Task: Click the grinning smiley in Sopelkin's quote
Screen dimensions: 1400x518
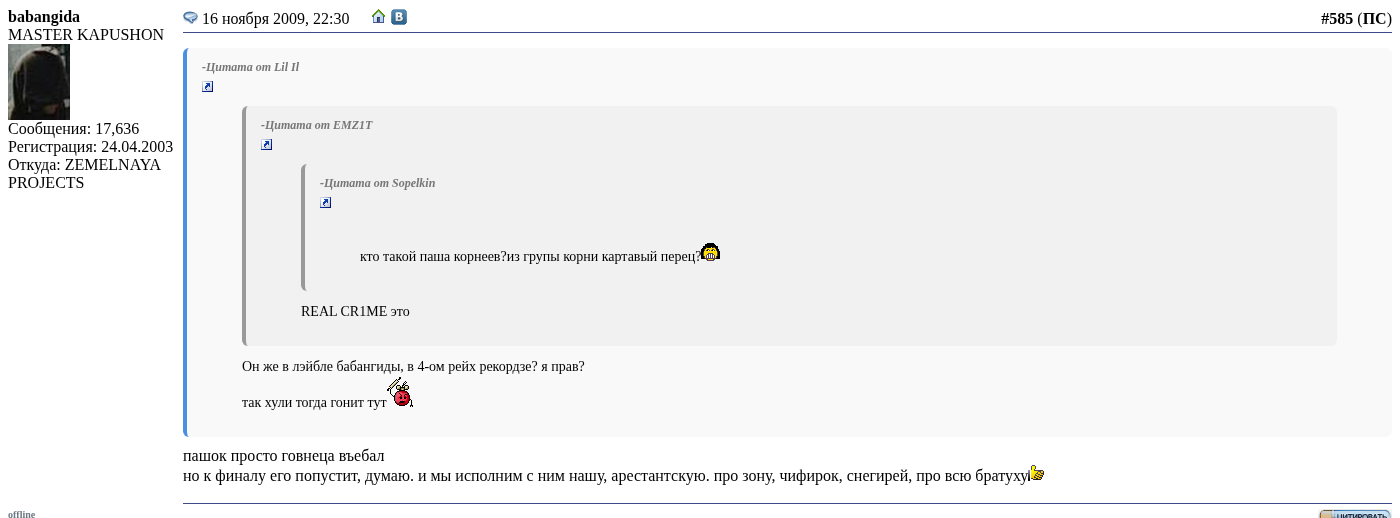Action: click(x=710, y=252)
